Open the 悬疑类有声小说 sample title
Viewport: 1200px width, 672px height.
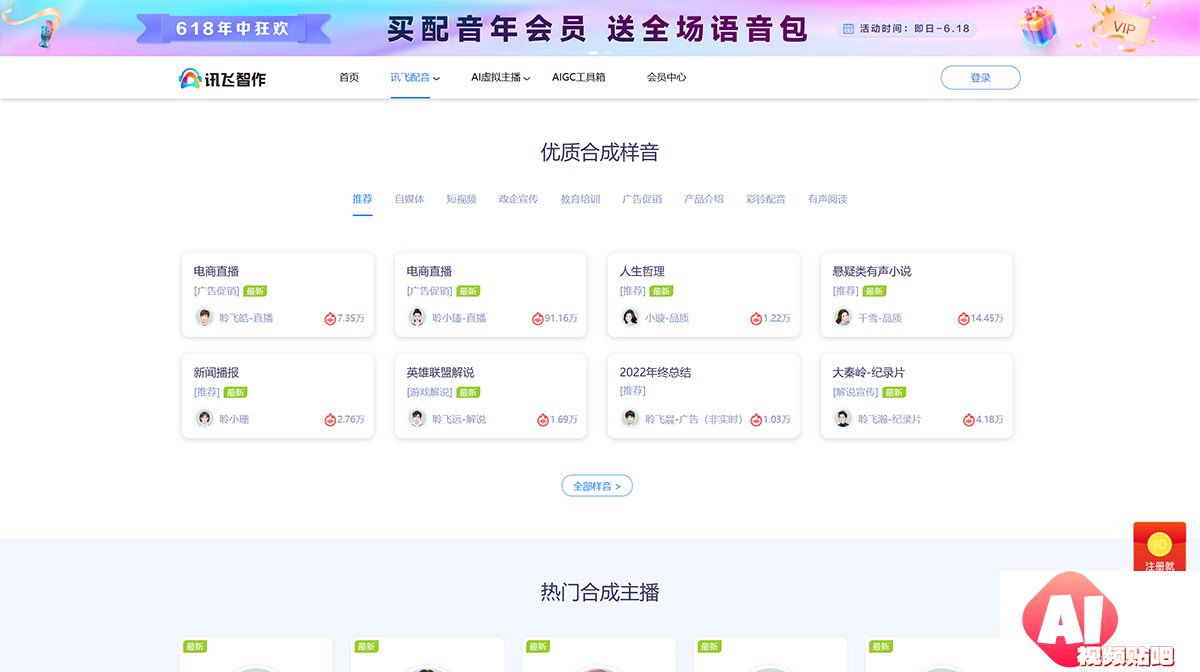[x=872, y=271]
